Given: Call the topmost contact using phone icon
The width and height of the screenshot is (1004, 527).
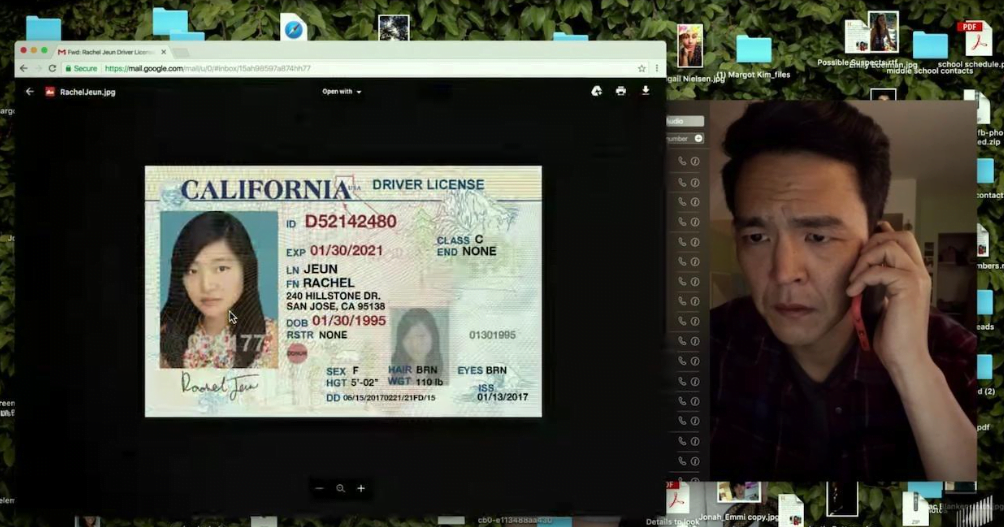Looking at the screenshot, I should pyautogui.click(x=682, y=161).
